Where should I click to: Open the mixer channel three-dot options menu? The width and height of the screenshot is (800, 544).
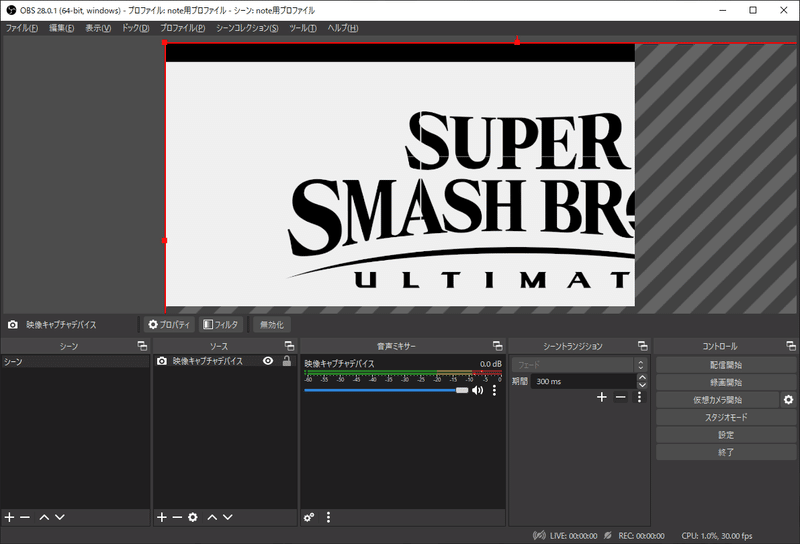pos(494,390)
